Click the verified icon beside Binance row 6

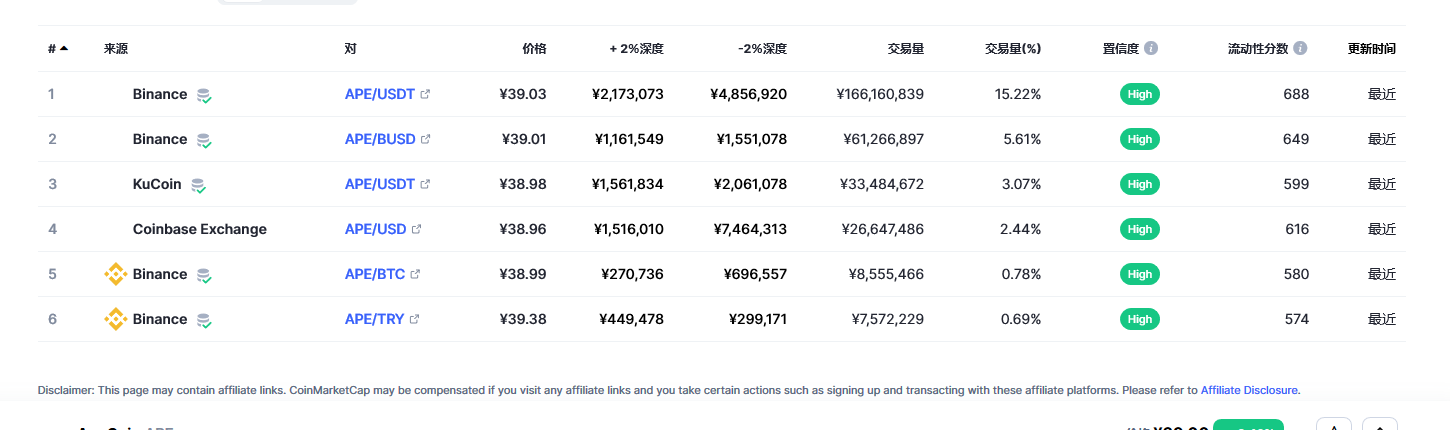tap(204, 320)
